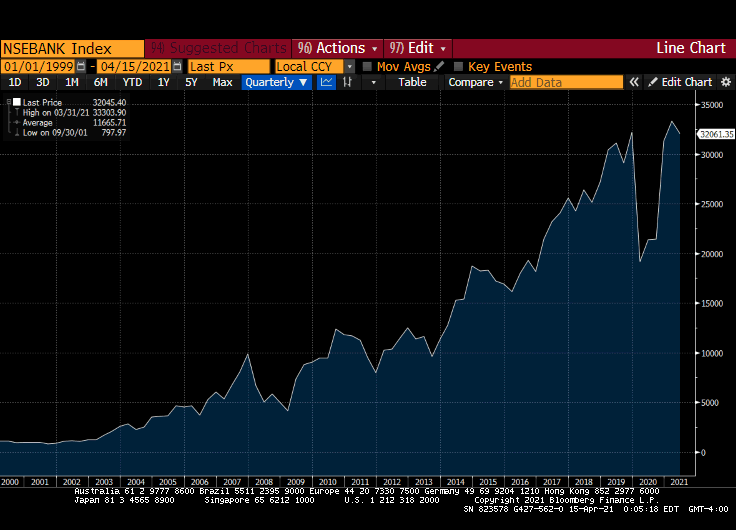Viewport: 736px width, 530px height.
Task: Click the Line Chart title label
Action: [690, 48]
